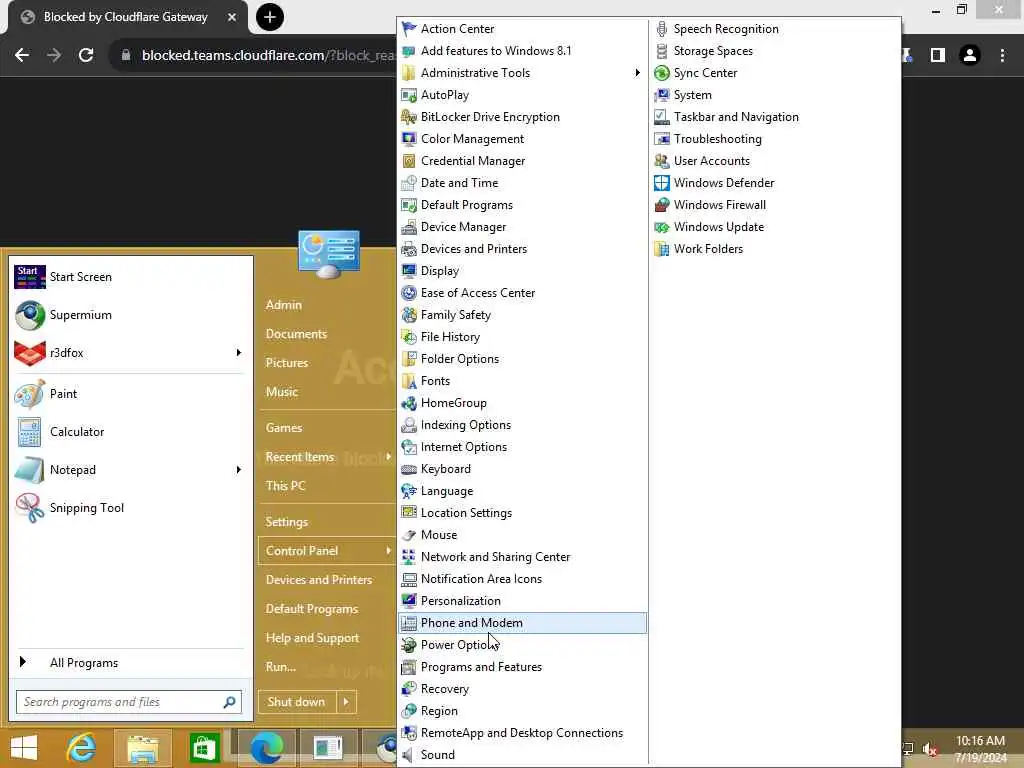Screen dimensions: 1024x768
Task: Click the muted volume tray icon
Action: tap(930, 749)
